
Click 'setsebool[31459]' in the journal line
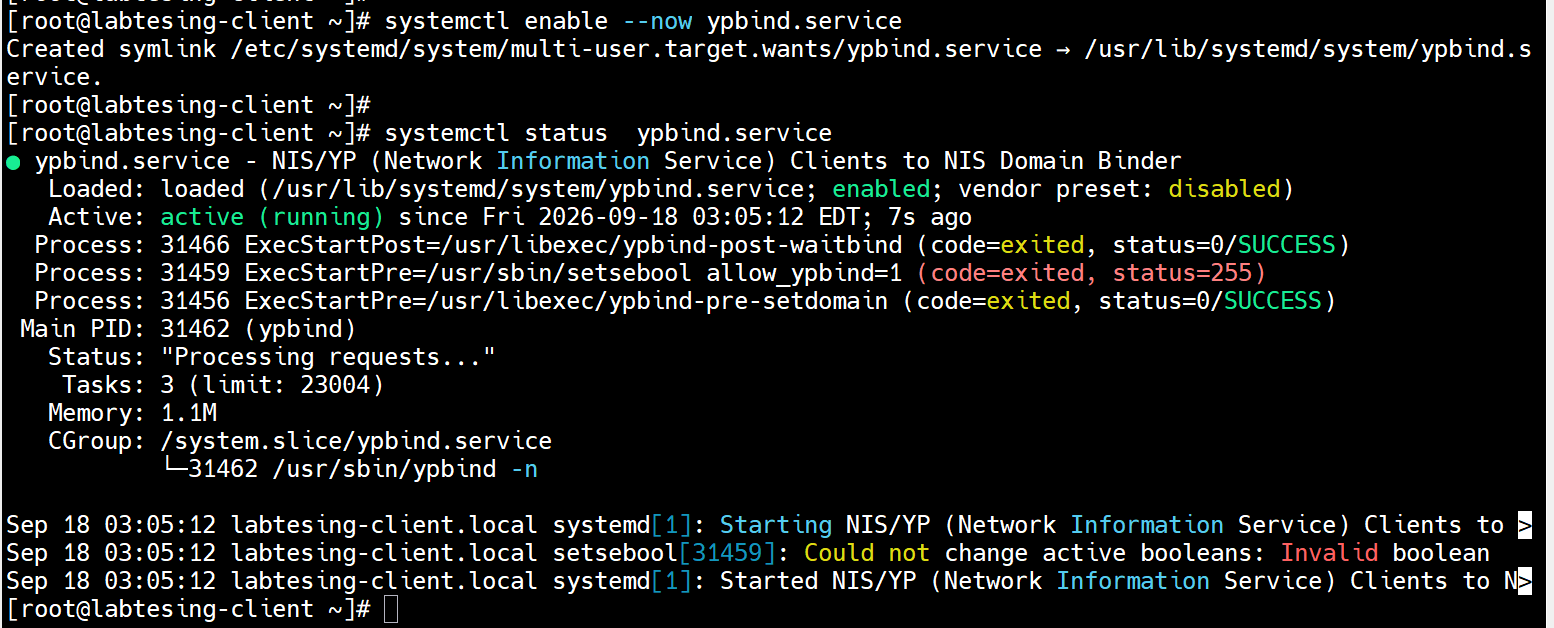point(664,553)
